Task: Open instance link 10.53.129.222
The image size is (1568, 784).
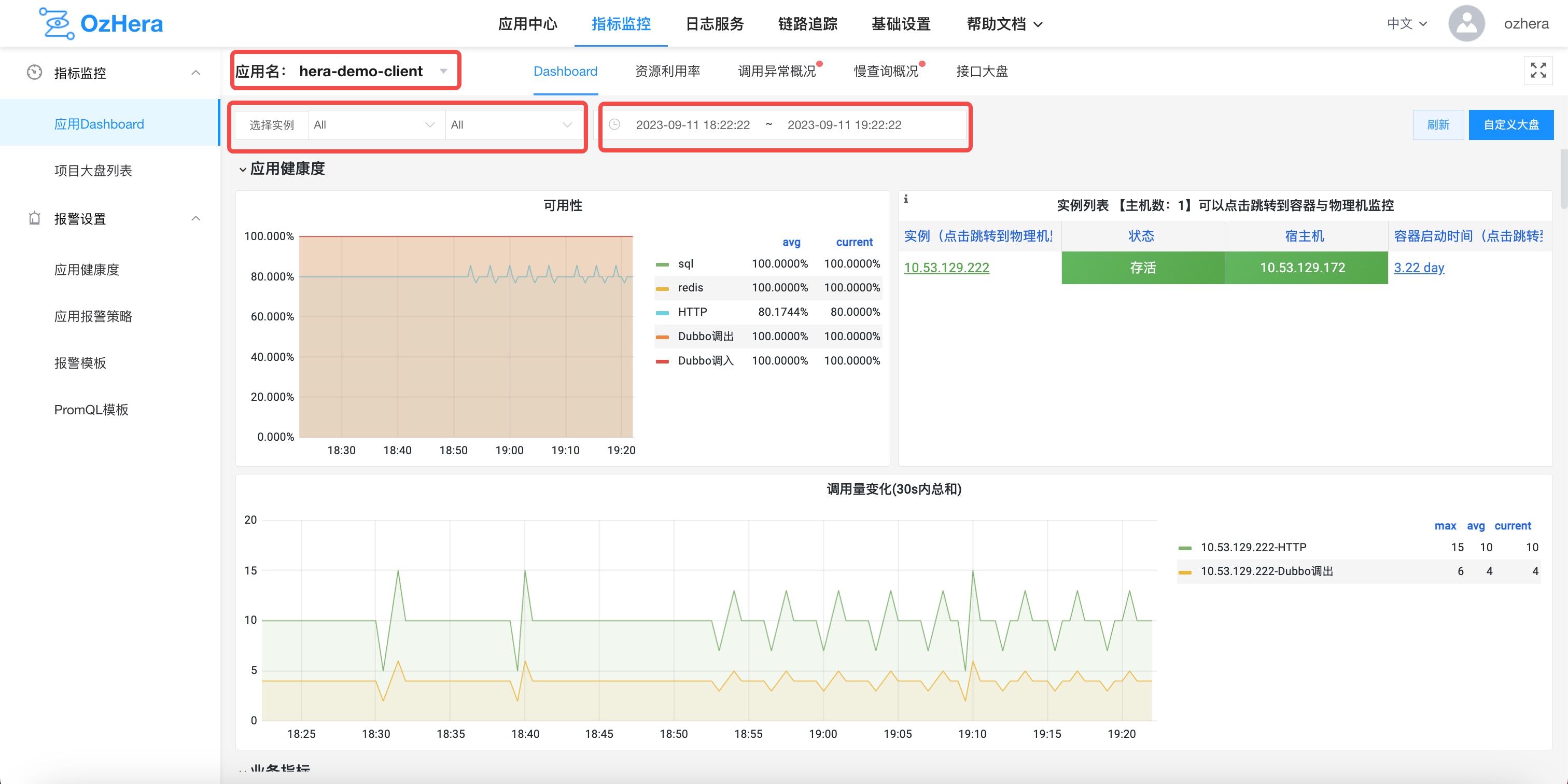Action: pyautogui.click(x=946, y=268)
